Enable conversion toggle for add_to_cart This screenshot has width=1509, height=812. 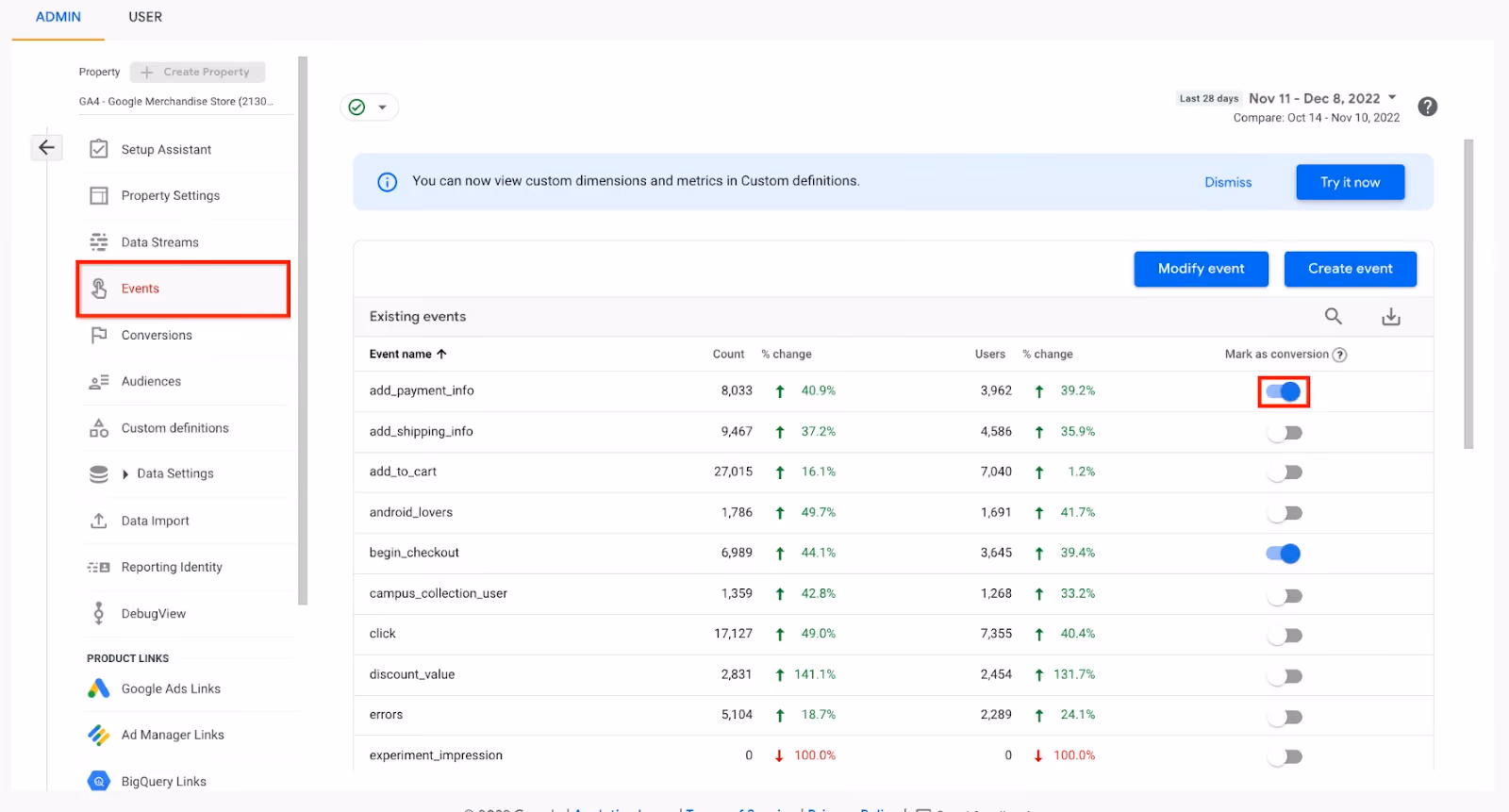coord(1285,472)
